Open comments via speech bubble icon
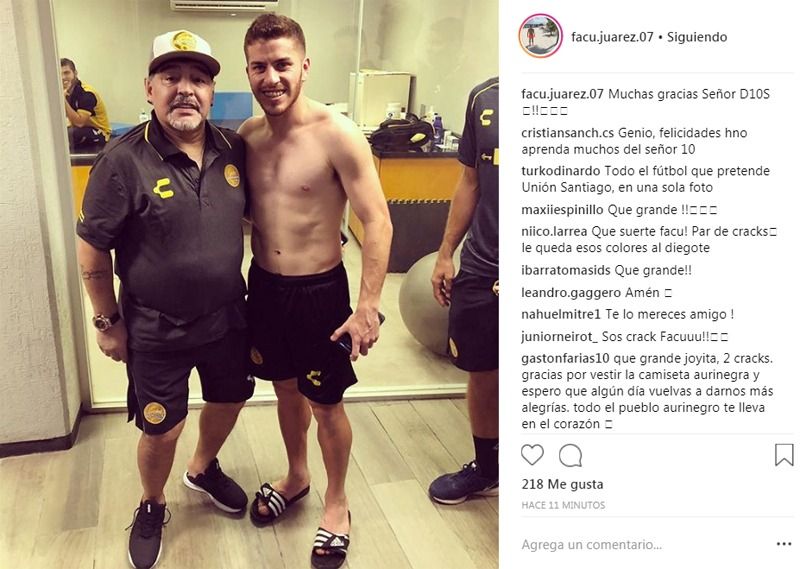 pos(570,455)
